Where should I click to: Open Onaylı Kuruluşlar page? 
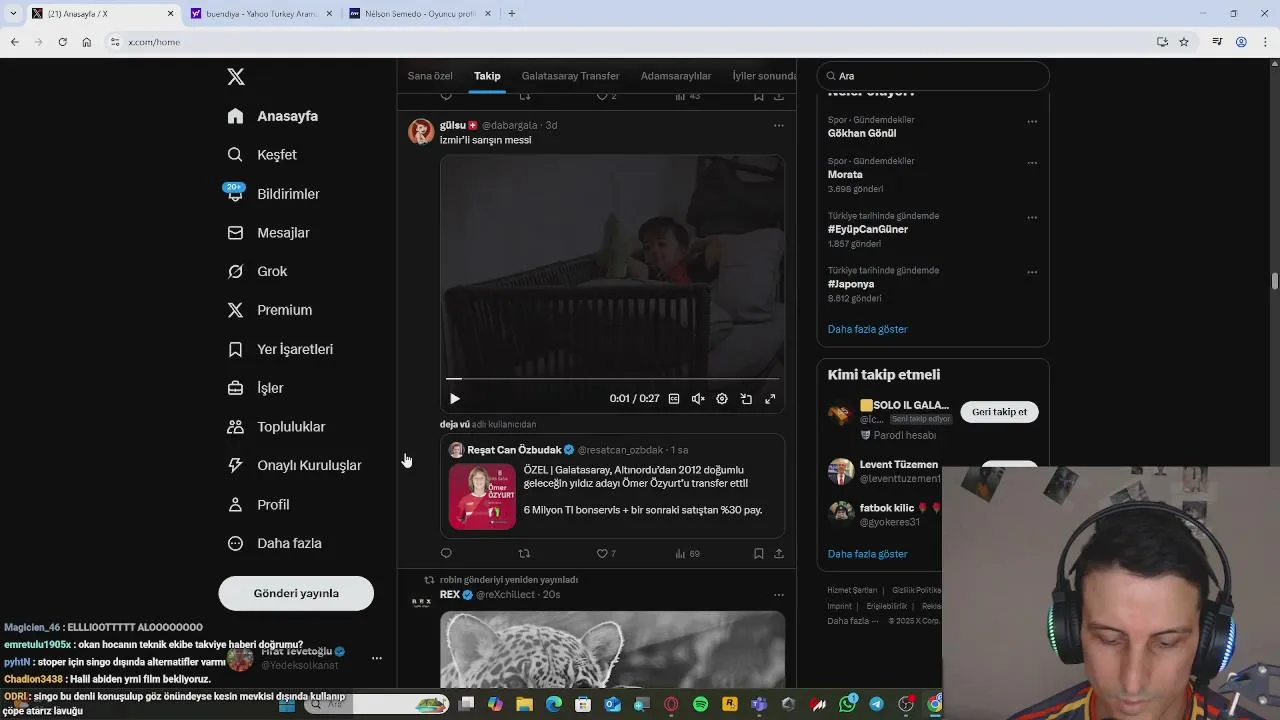[294, 465]
